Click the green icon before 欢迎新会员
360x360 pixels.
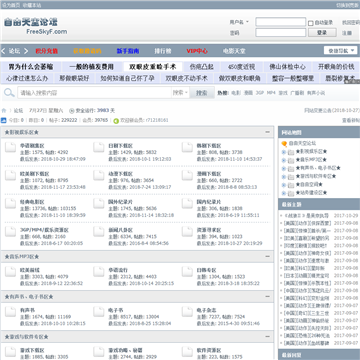click(116, 121)
